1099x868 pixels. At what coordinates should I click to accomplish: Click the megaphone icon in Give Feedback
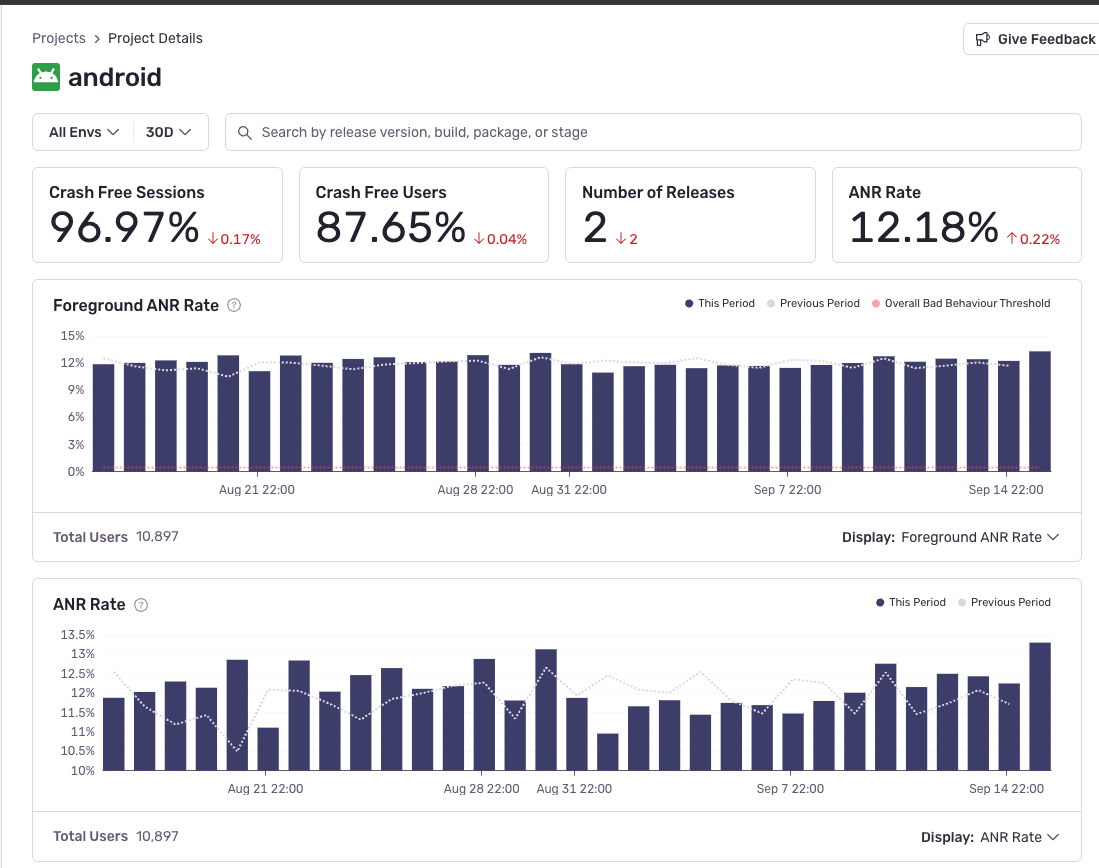point(981,39)
